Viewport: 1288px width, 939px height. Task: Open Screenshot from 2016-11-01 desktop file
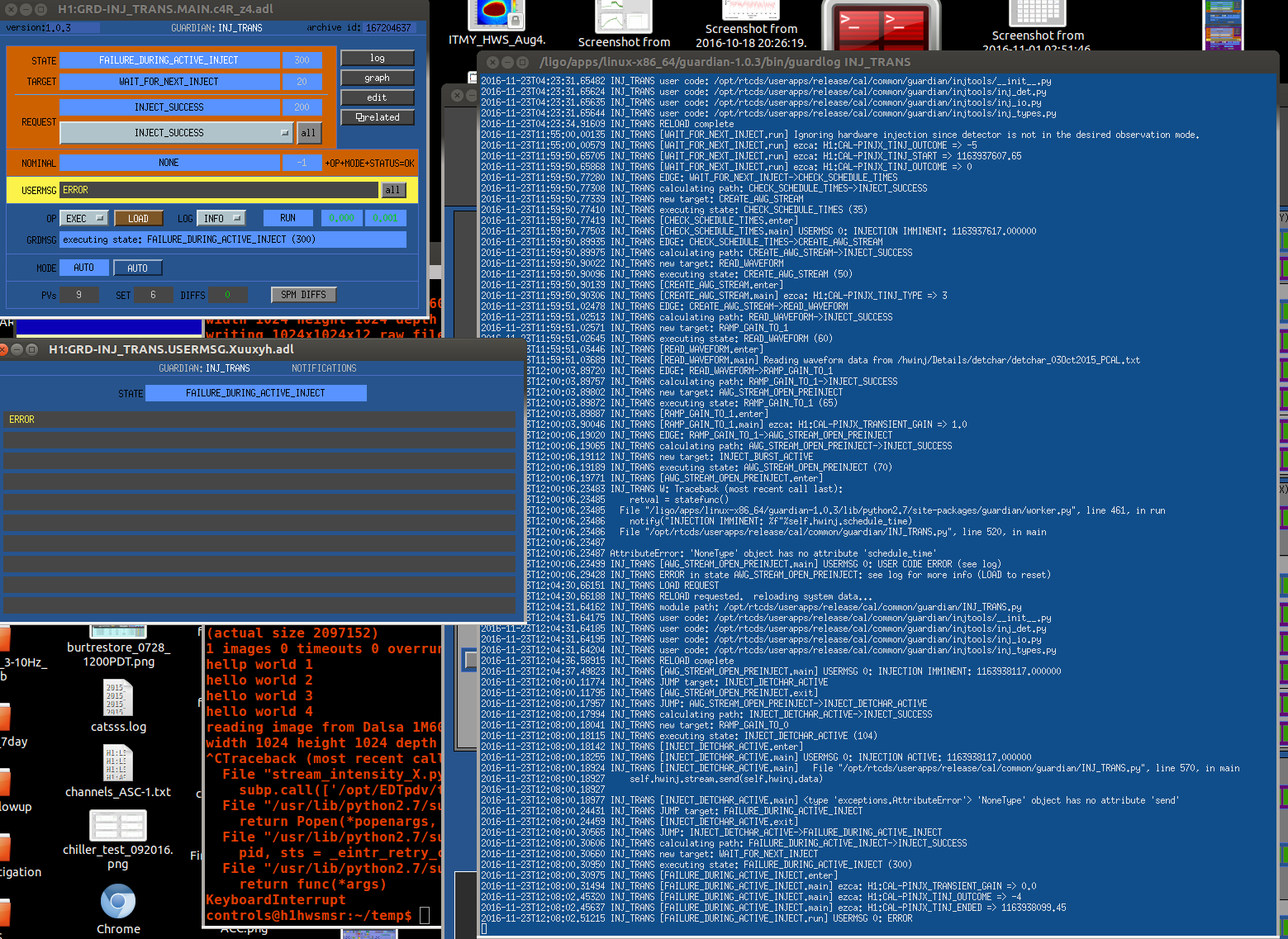(1038, 12)
